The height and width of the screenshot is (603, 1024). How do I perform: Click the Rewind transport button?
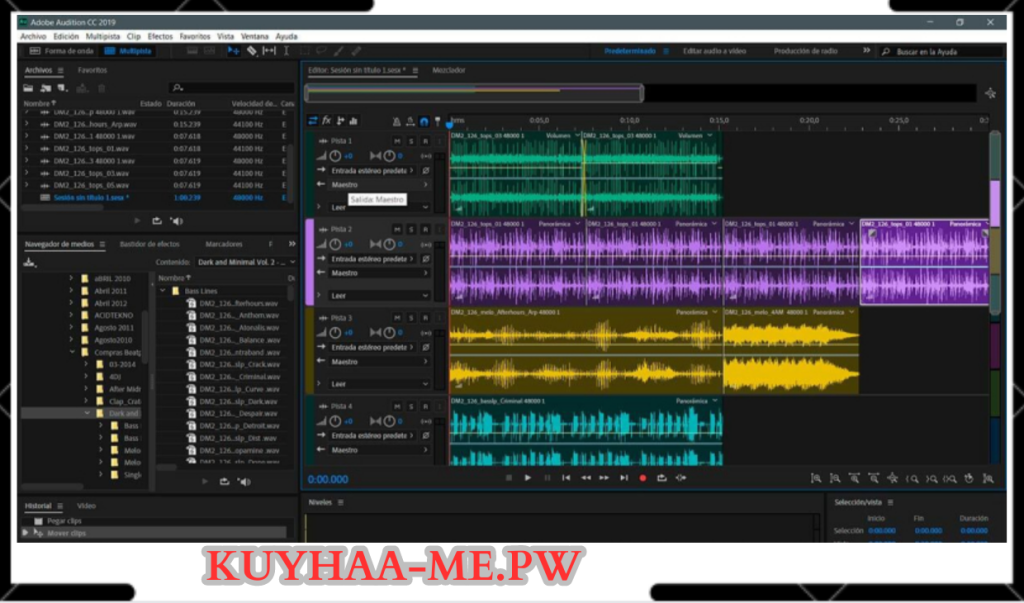pos(585,478)
